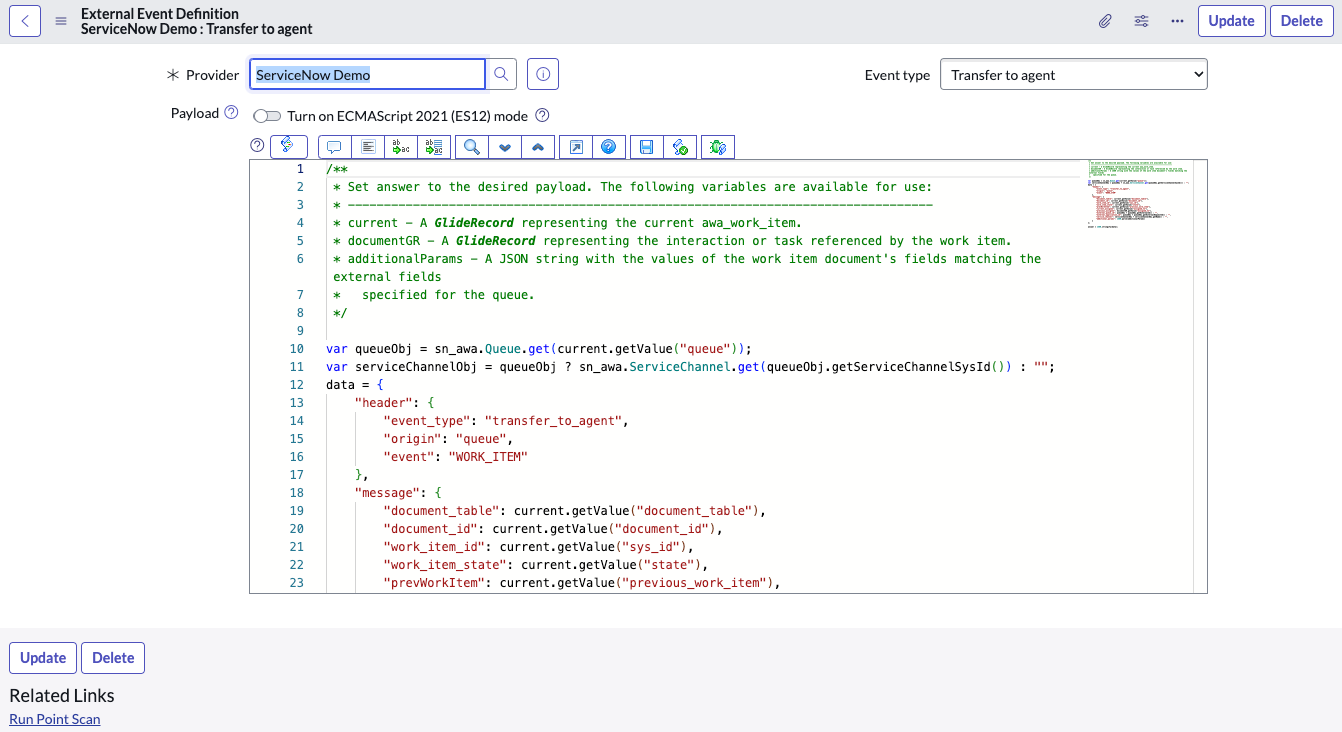Click line number 12 in gutter
Viewport: 1342px width, 732px height.
297,385
